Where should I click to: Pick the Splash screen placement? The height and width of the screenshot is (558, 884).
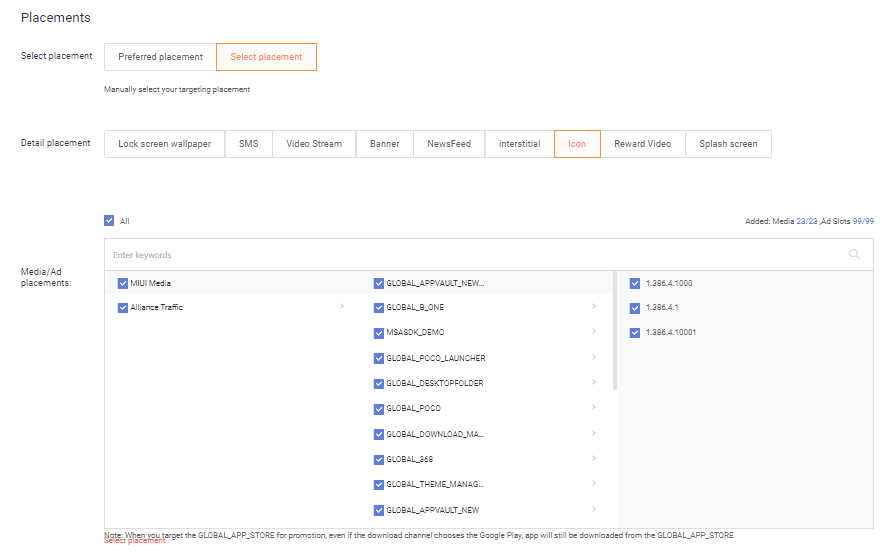click(728, 144)
